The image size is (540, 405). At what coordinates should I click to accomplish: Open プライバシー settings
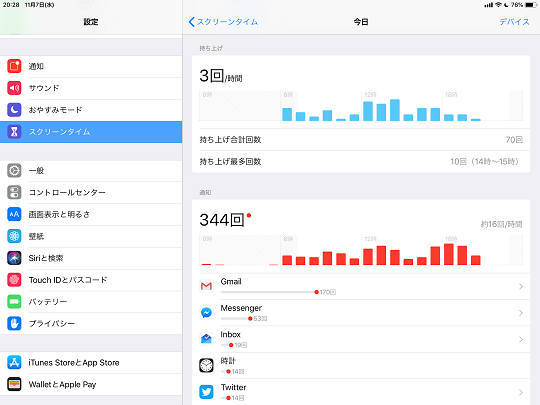(91, 323)
